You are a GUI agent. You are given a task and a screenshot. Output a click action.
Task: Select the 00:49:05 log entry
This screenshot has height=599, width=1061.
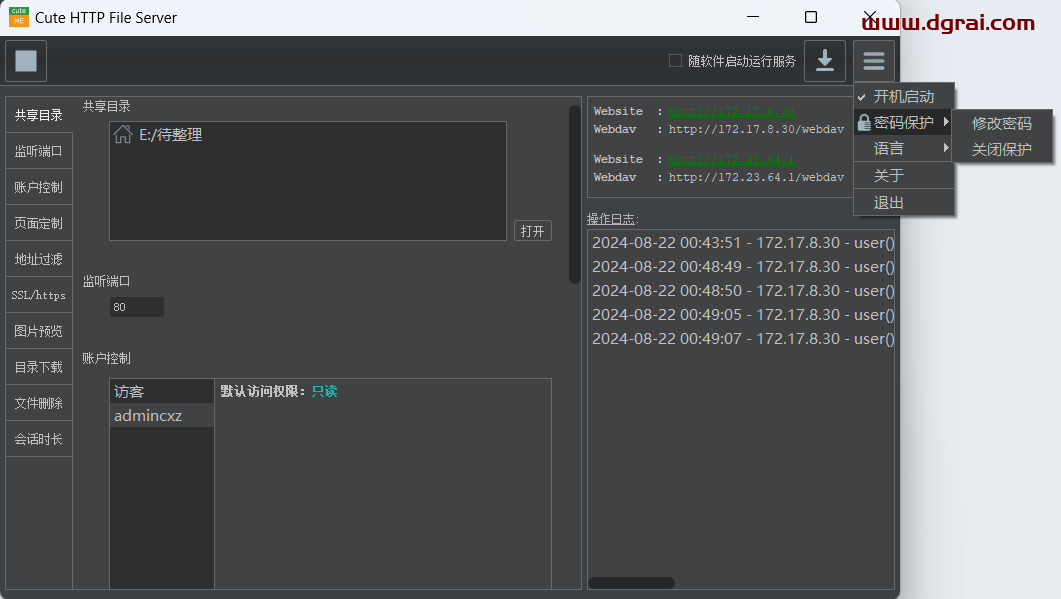tap(743, 315)
